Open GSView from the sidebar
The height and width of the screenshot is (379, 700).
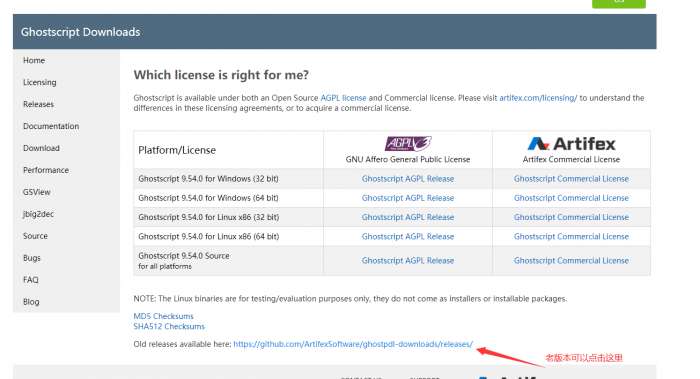(x=37, y=192)
